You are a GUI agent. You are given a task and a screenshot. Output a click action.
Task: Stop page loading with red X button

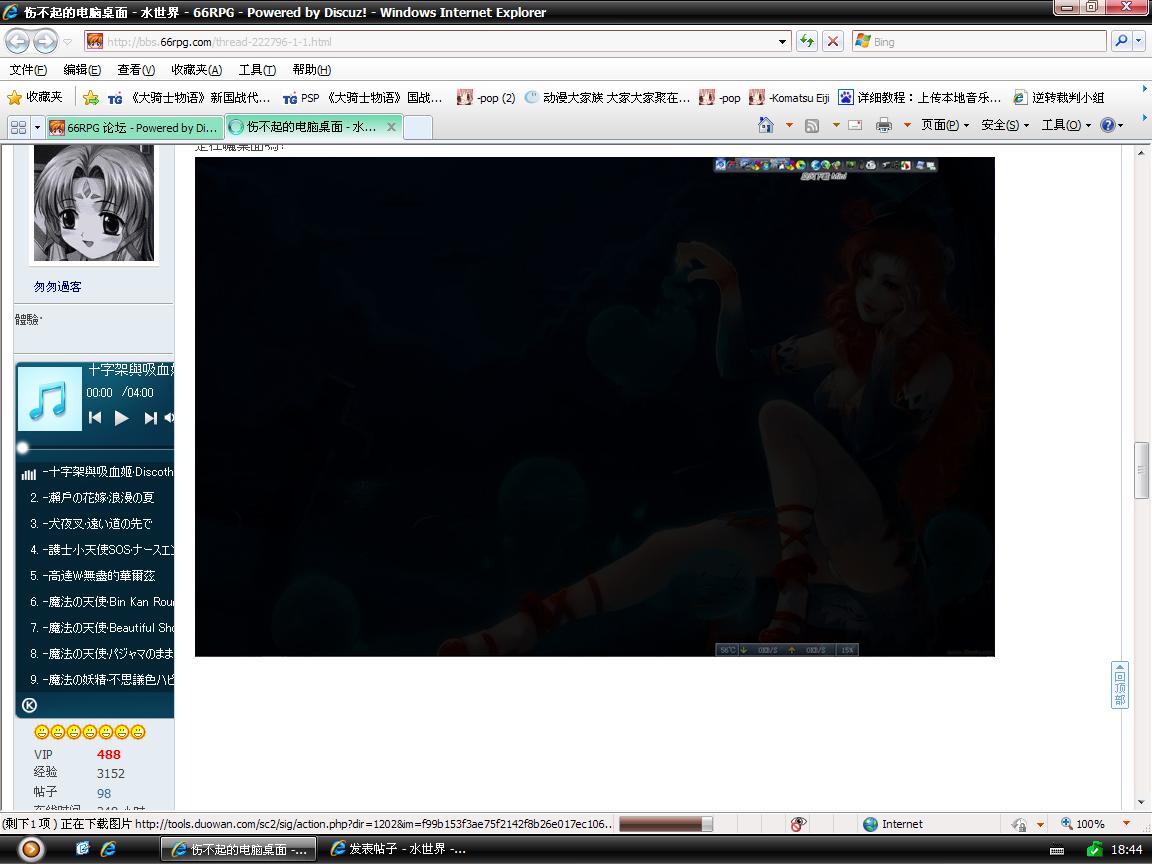[x=832, y=41]
